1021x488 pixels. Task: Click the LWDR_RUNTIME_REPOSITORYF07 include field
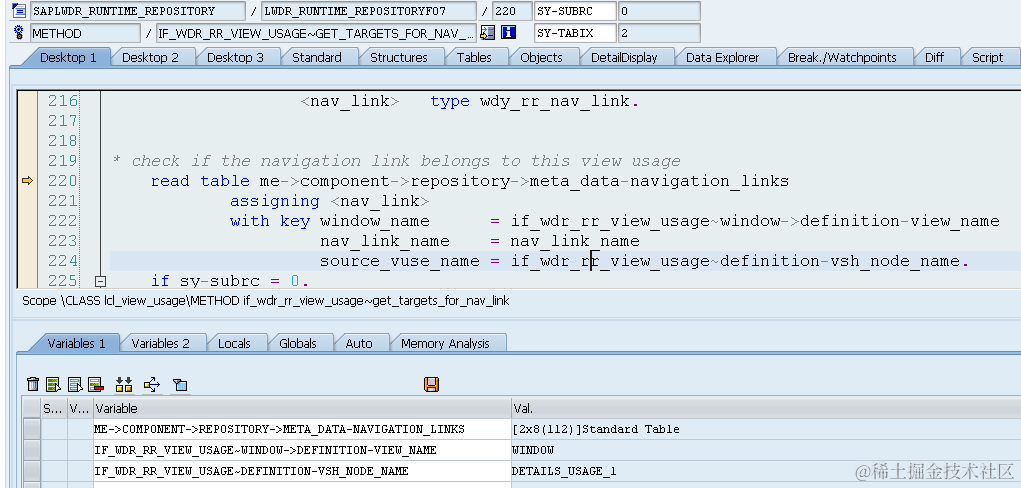369,11
